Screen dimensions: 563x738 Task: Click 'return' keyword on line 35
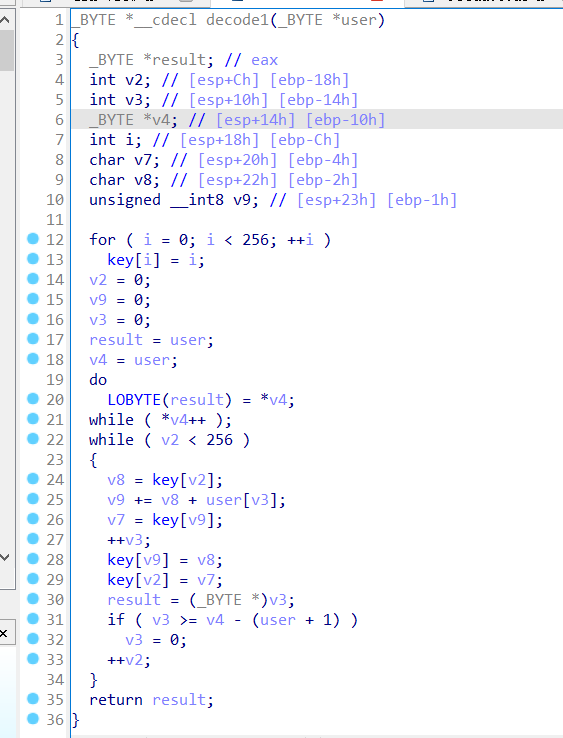[116, 700]
